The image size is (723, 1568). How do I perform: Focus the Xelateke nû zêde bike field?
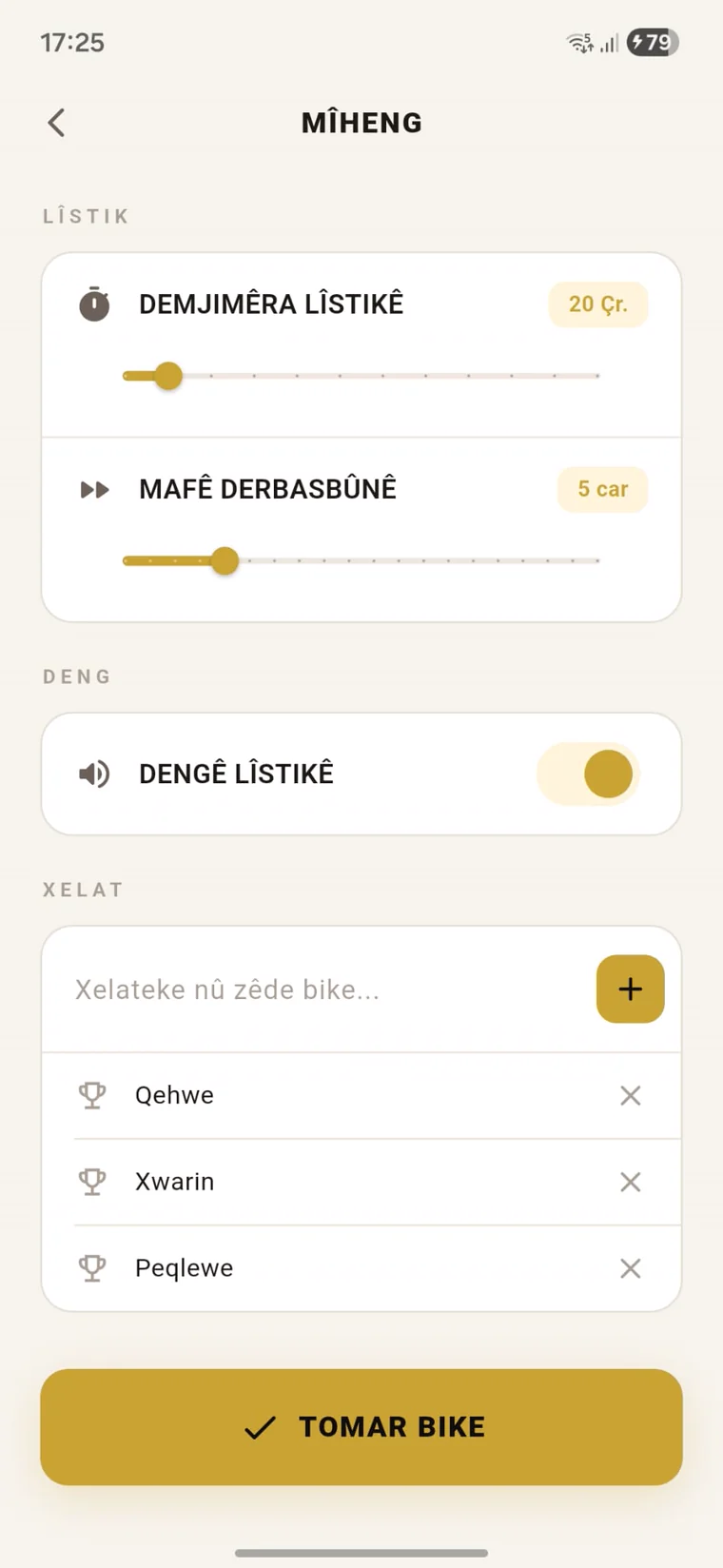(323, 990)
